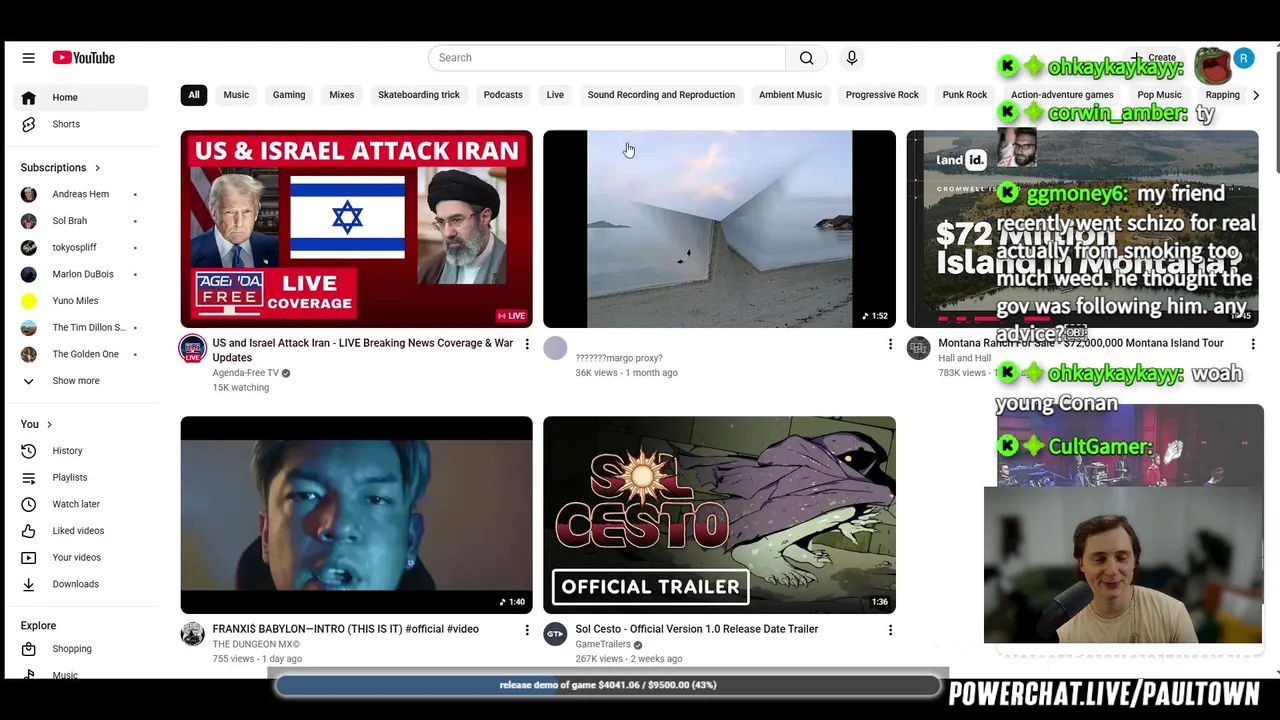
Task: Open options menu for Sol Cesto video
Action: [890, 630]
